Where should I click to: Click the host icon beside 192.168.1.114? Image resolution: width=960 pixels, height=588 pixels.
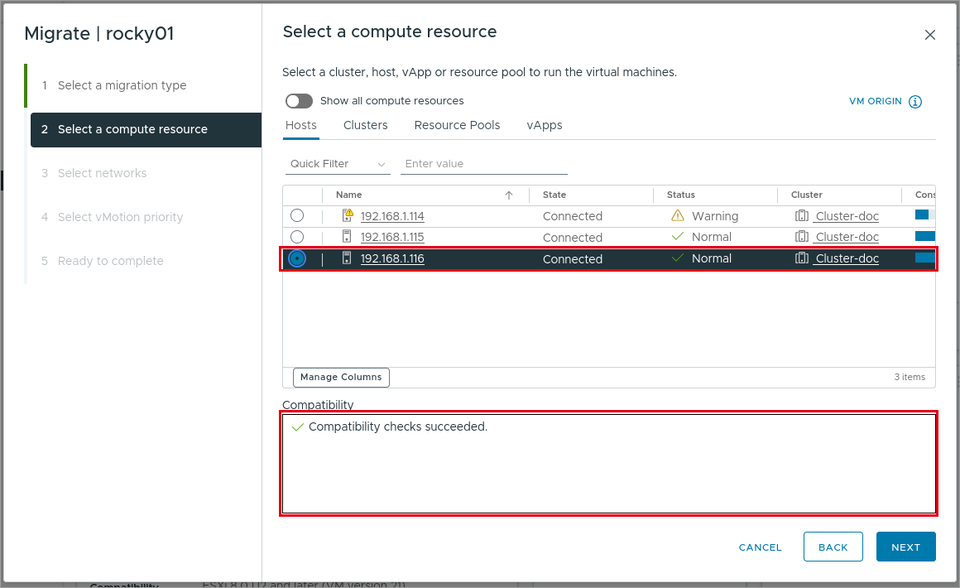point(347,215)
